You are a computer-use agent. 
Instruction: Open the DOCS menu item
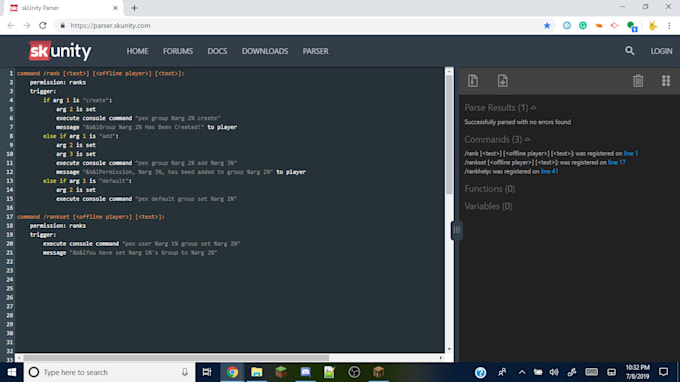217,51
